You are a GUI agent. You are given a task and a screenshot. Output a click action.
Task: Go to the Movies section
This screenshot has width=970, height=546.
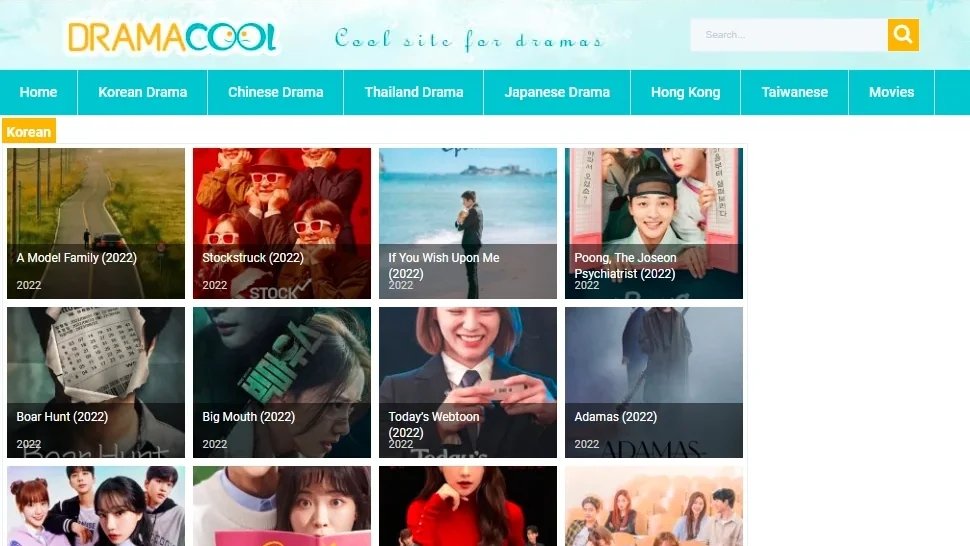(x=891, y=92)
